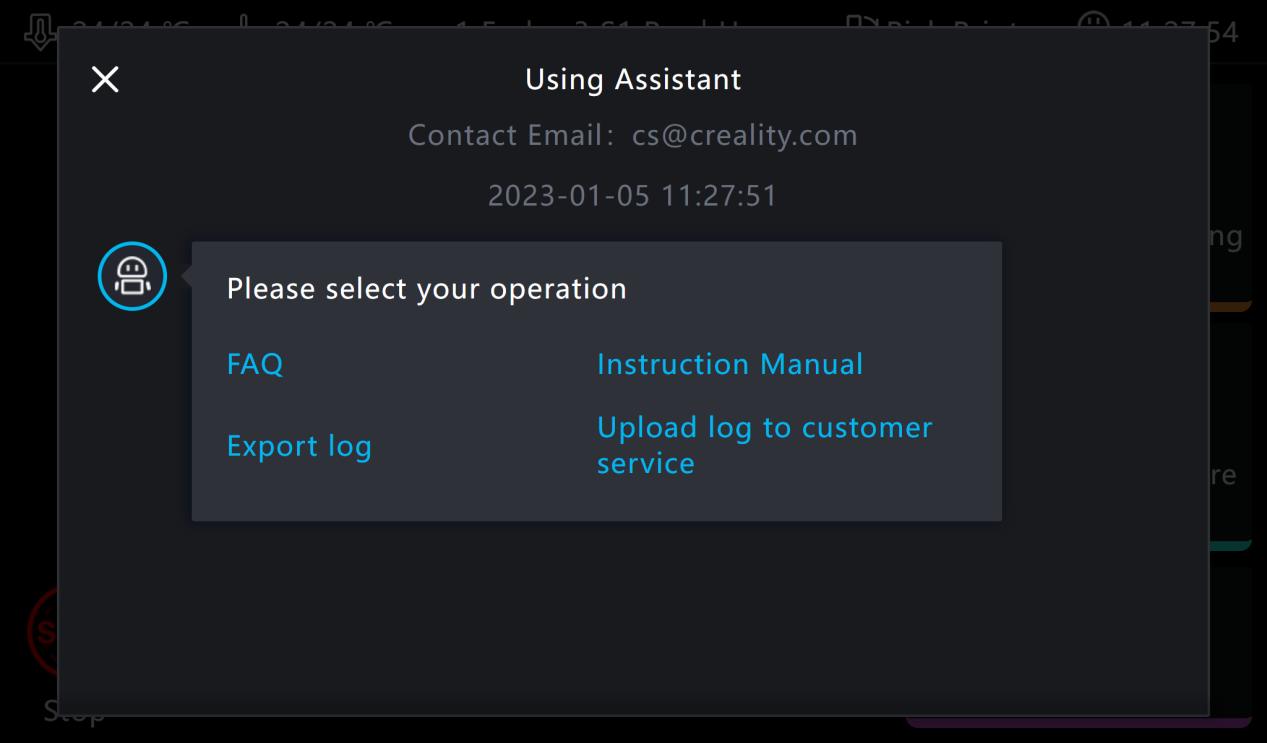Image resolution: width=1267 pixels, height=743 pixels.
Task: Click the 2023-01-05 message timestamp
Action: click(x=632, y=195)
